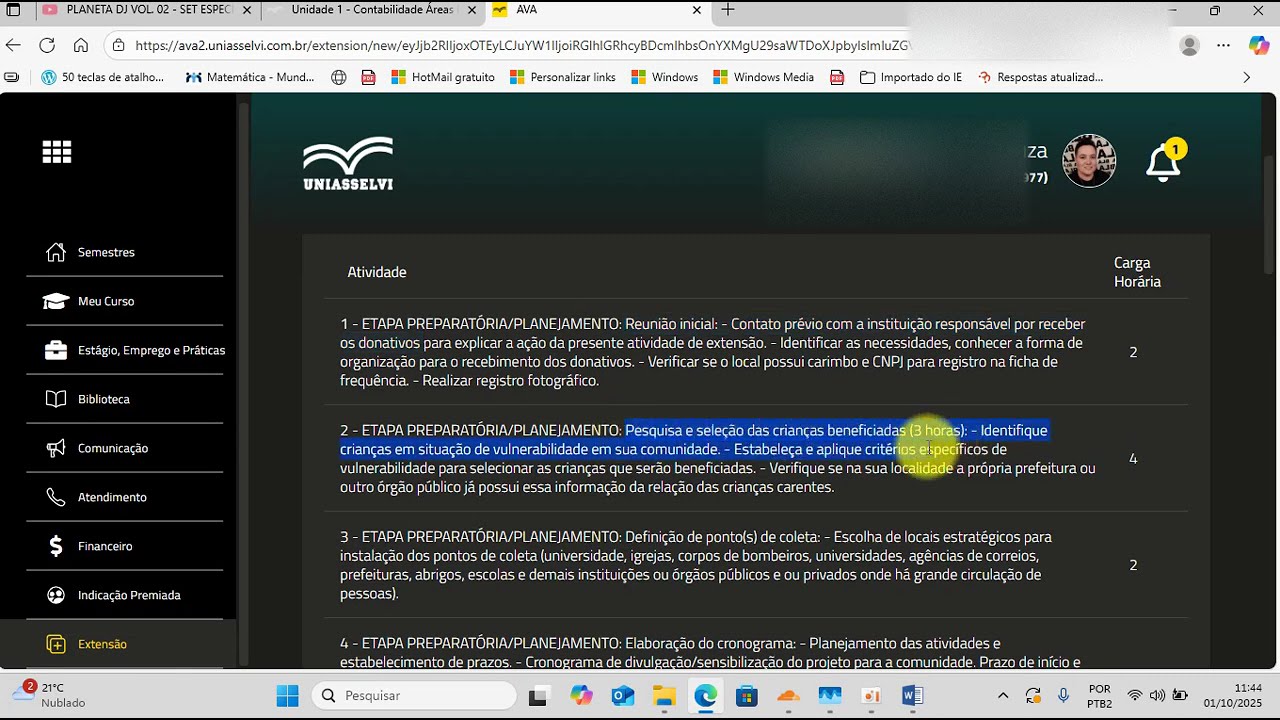Click the taskbar Pesquisar search box
Viewport: 1280px width, 720px height.
[x=414, y=695]
